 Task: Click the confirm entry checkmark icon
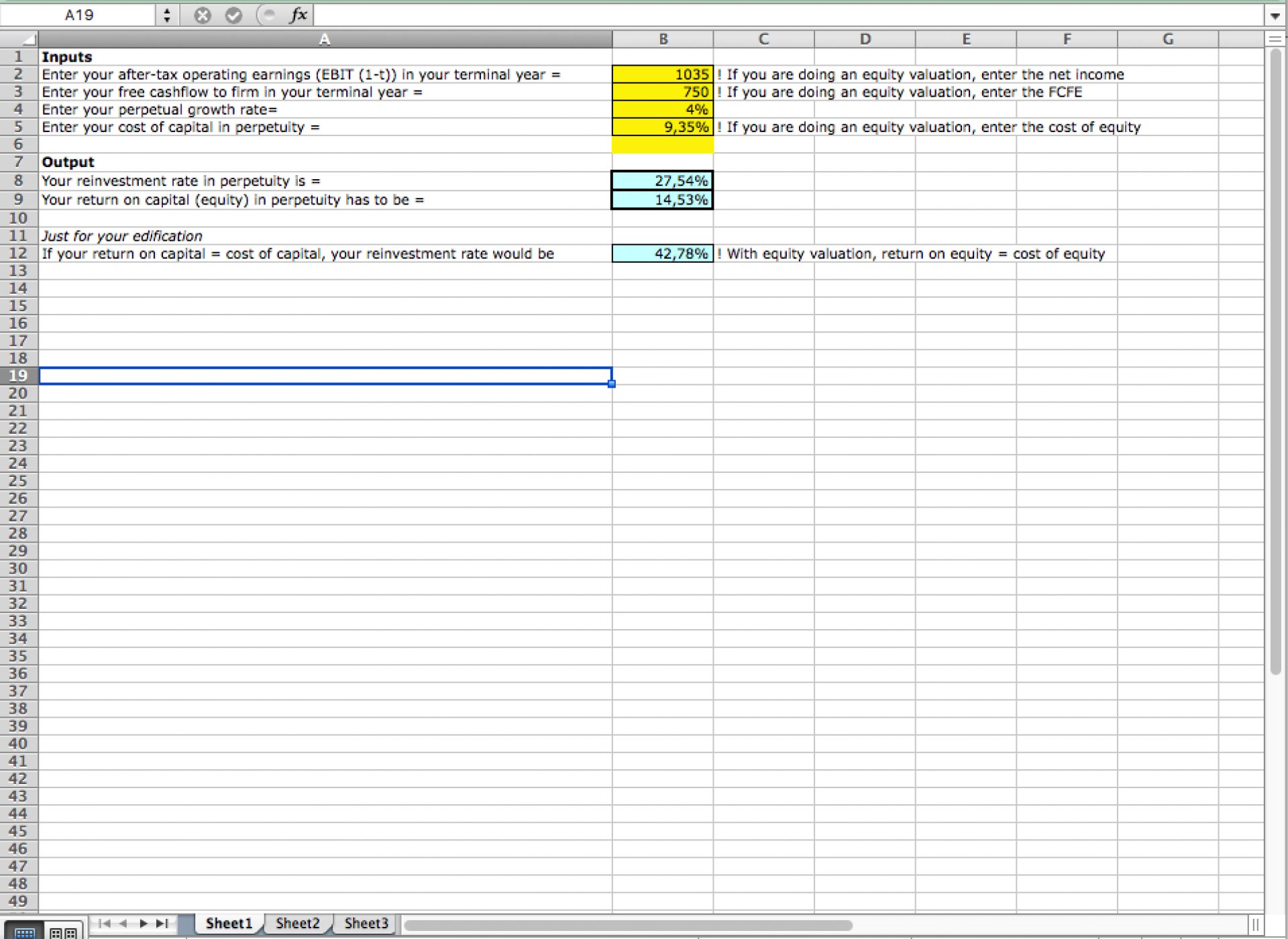pos(233,15)
